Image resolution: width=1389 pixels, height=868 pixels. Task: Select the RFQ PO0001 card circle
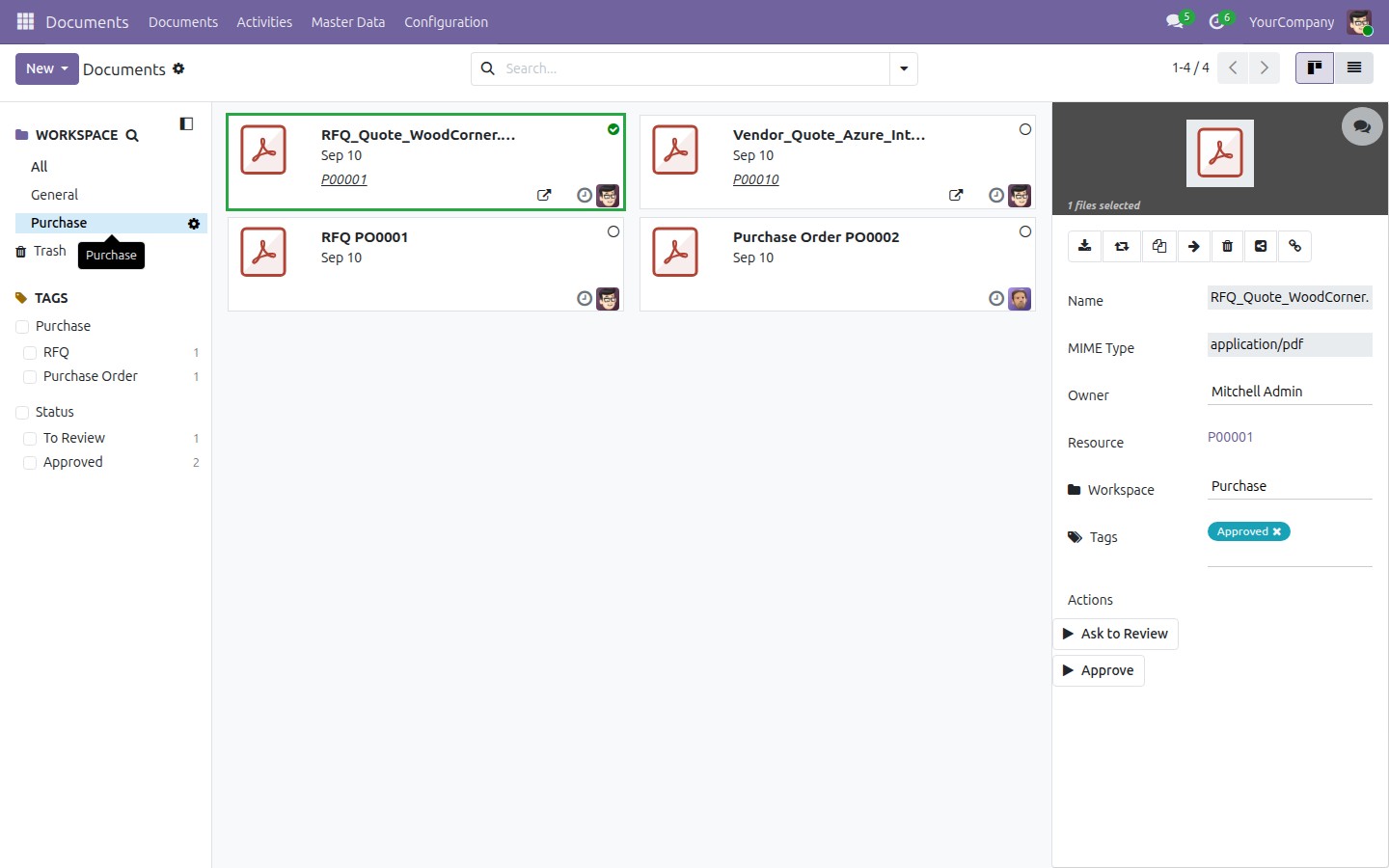click(613, 231)
